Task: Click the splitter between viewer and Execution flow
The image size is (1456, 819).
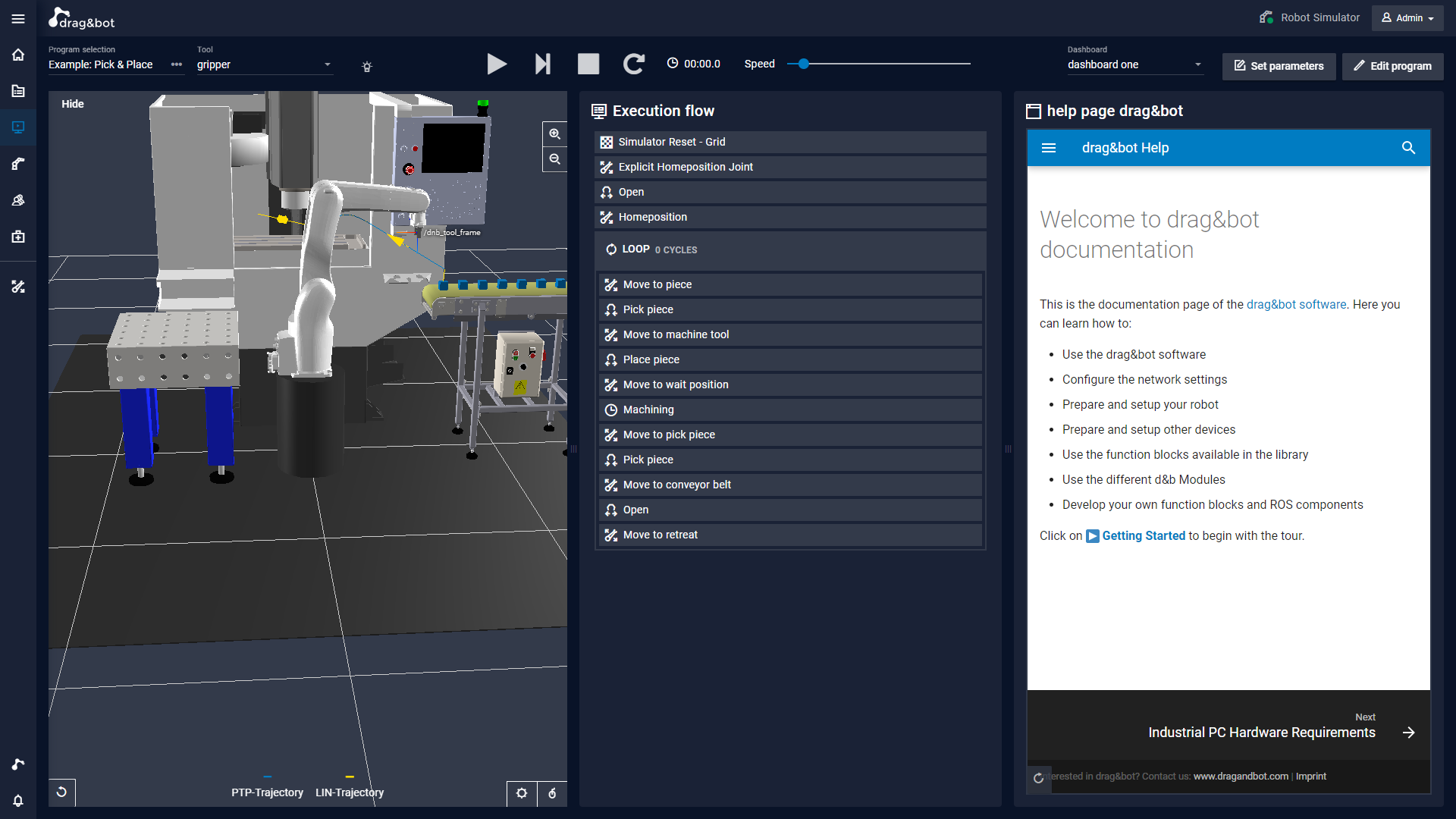Action: [x=573, y=449]
